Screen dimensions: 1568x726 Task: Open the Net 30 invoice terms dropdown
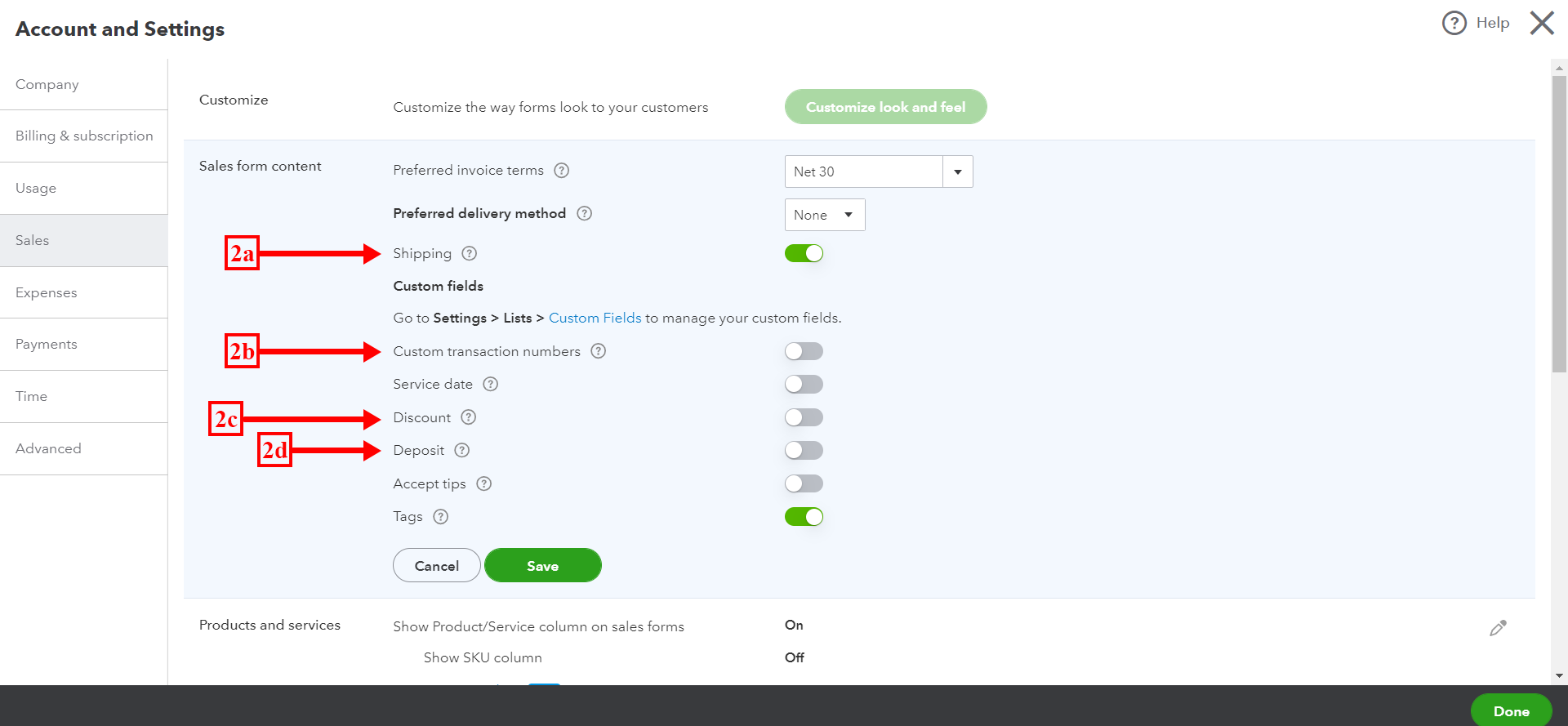click(957, 171)
